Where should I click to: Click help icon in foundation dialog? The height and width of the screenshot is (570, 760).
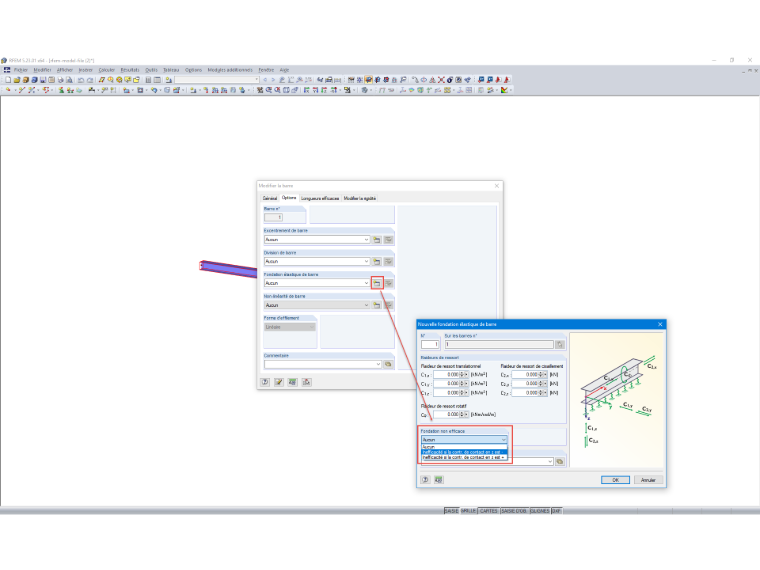(x=425, y=479)
